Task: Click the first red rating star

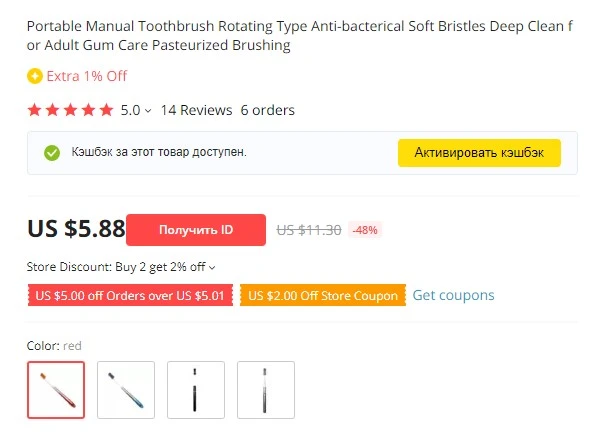Action: click(35, 110)
